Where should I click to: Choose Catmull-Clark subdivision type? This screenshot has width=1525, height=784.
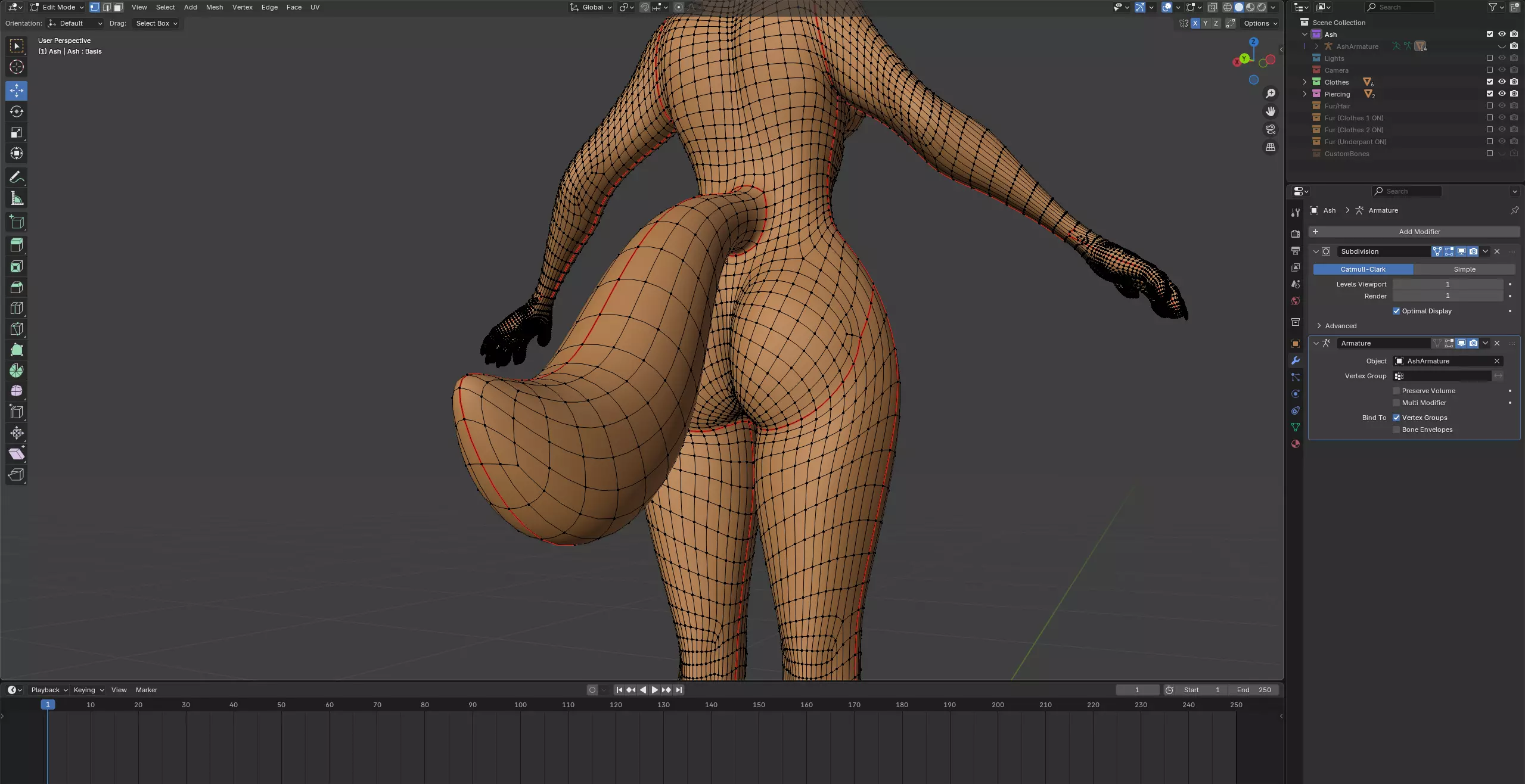pos(1363,269)
